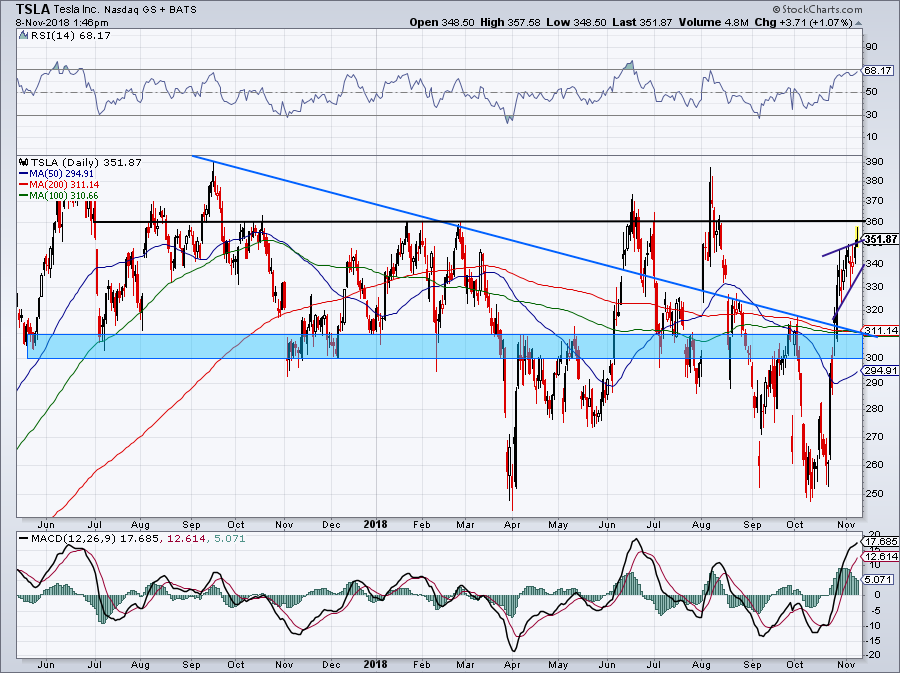Image resolution: width=900 pixels, height=673 pixels.
Task: Click the MA(200) 311.14 legend entry
Action: tap(59, 185)
